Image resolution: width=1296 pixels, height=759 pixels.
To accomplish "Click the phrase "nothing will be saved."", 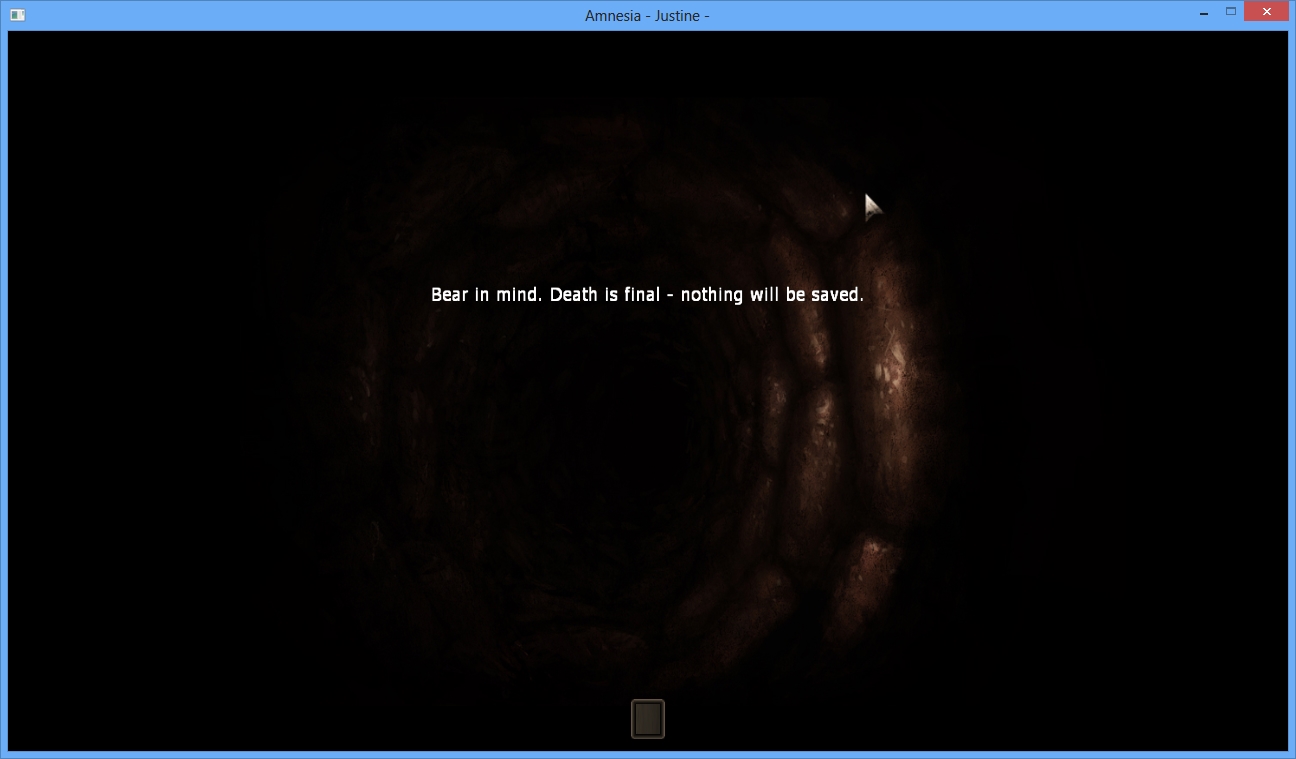I will [x=771, y=295].
